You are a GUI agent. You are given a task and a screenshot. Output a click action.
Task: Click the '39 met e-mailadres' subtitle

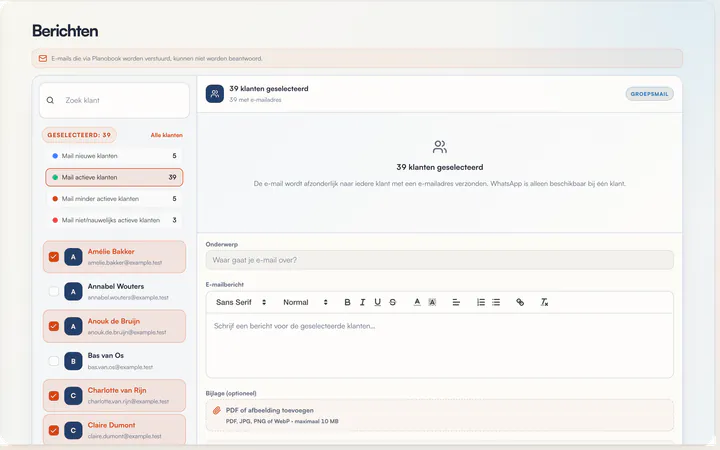coord(255,100)
